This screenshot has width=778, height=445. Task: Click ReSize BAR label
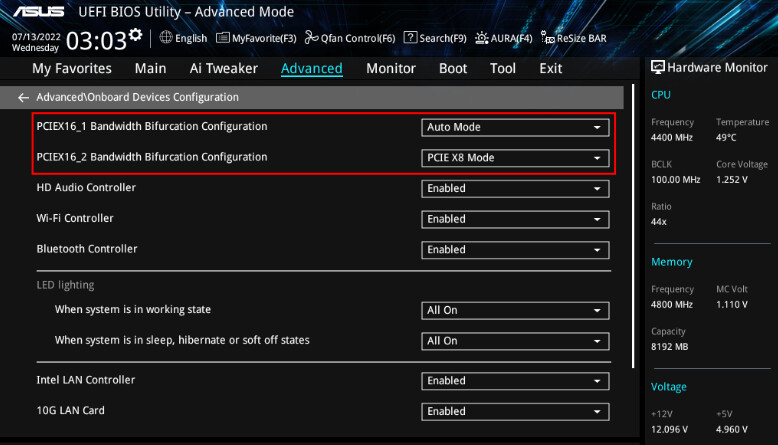(x=582, y=39)
